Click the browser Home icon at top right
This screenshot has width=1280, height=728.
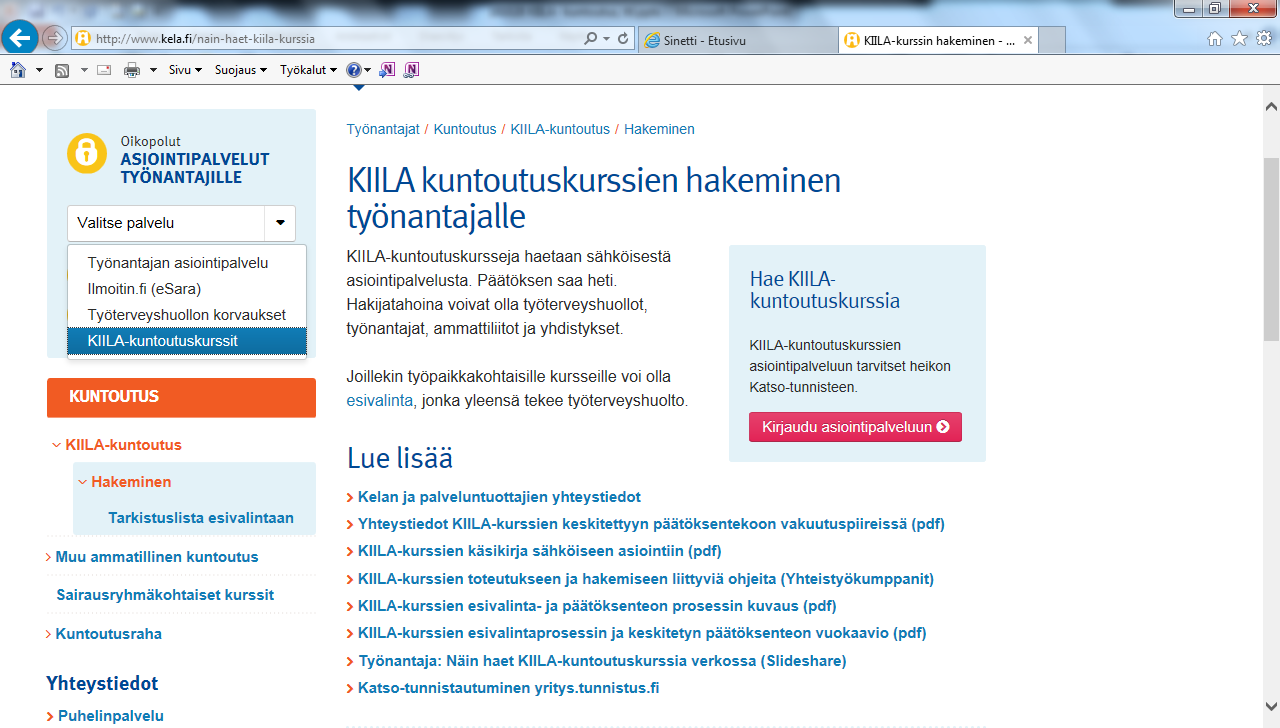(x=1215, y=39)
